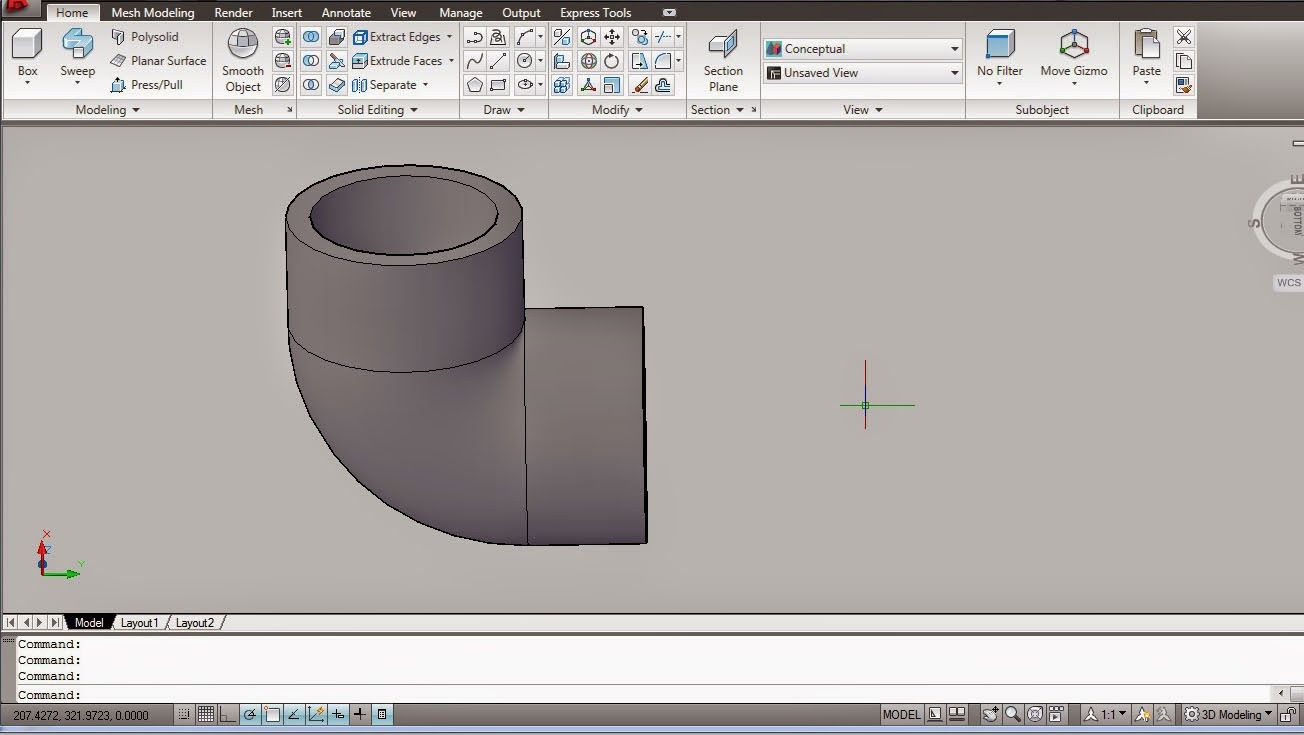Open the Annotate ribbon tab
The image size is (1304, 735).
tap(346, 13)
